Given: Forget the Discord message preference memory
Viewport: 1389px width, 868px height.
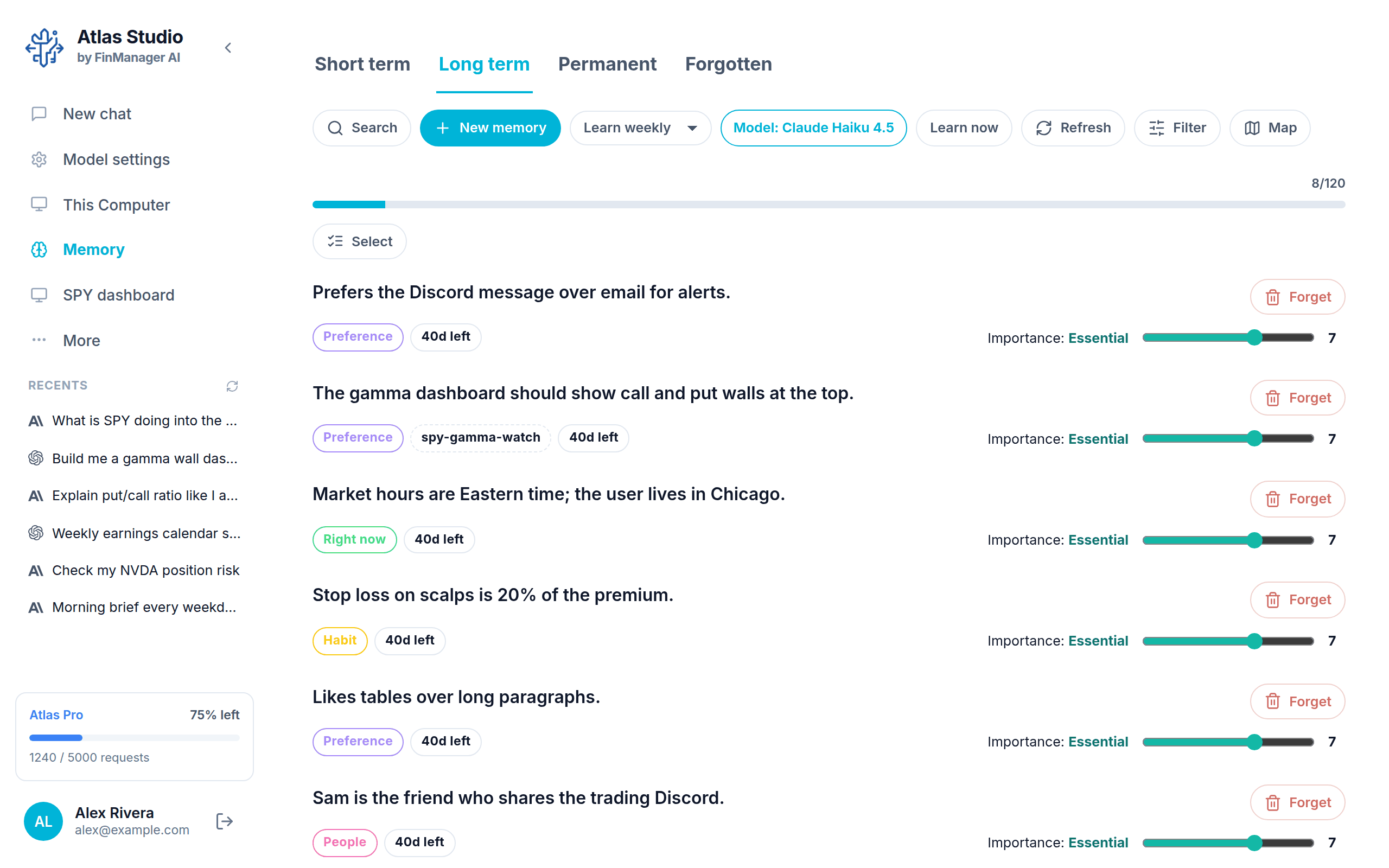Looking at the screenshot, I should pyautogui.click(x=1297, y=297).
